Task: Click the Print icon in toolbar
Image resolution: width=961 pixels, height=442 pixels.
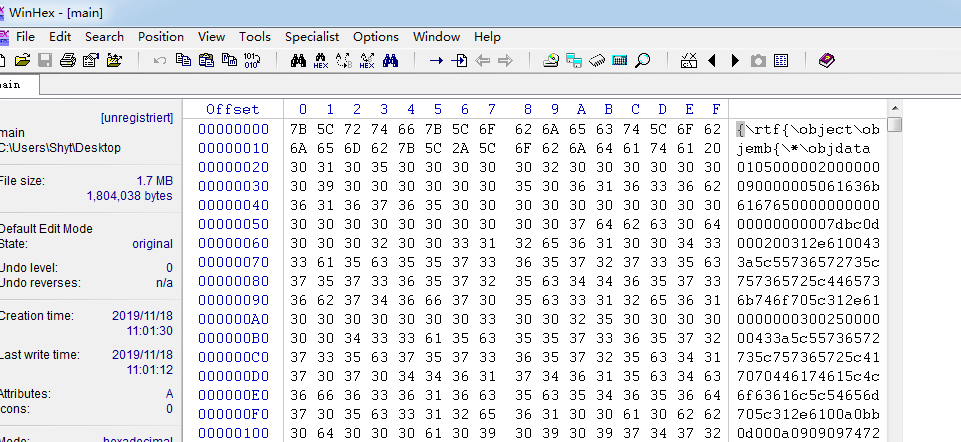Action: coord(68,60)
